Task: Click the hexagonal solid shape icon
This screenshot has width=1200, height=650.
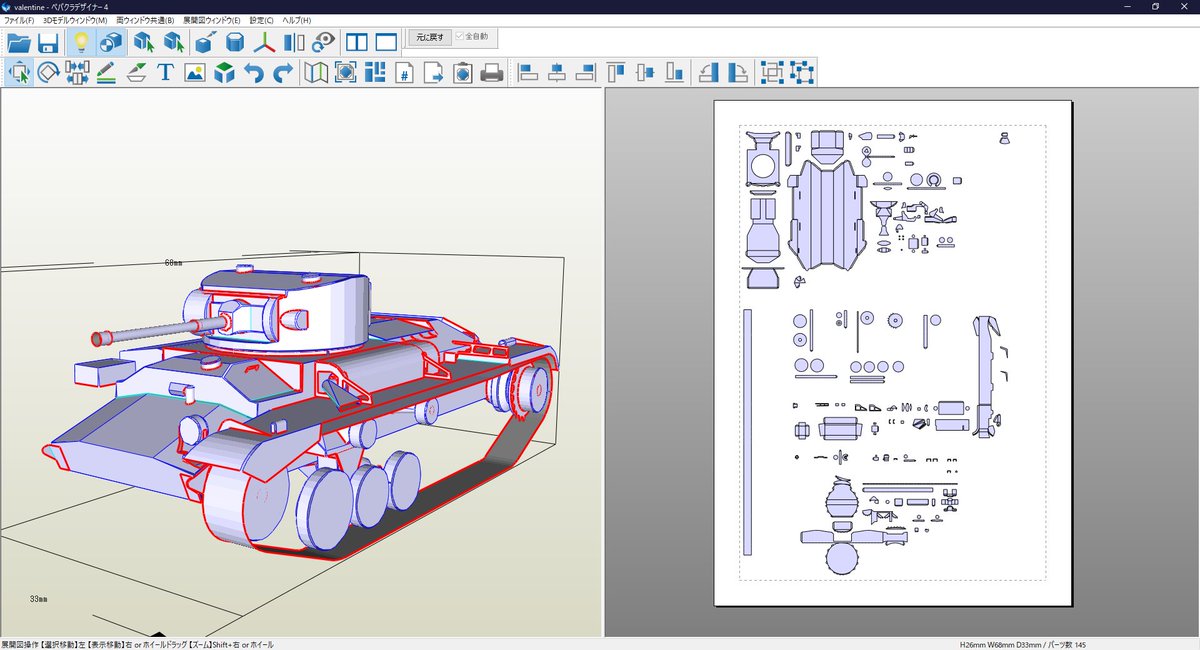Action: point(235,43)
